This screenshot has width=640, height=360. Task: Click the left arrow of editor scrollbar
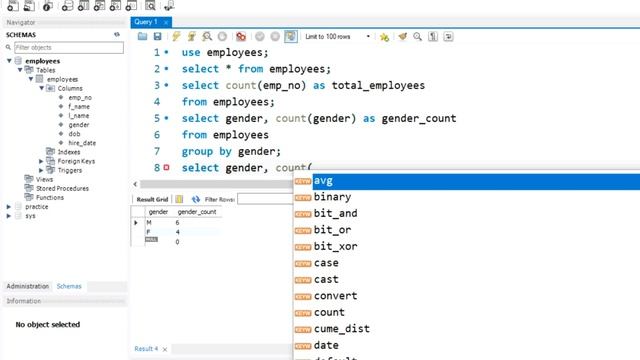[135, 184]
